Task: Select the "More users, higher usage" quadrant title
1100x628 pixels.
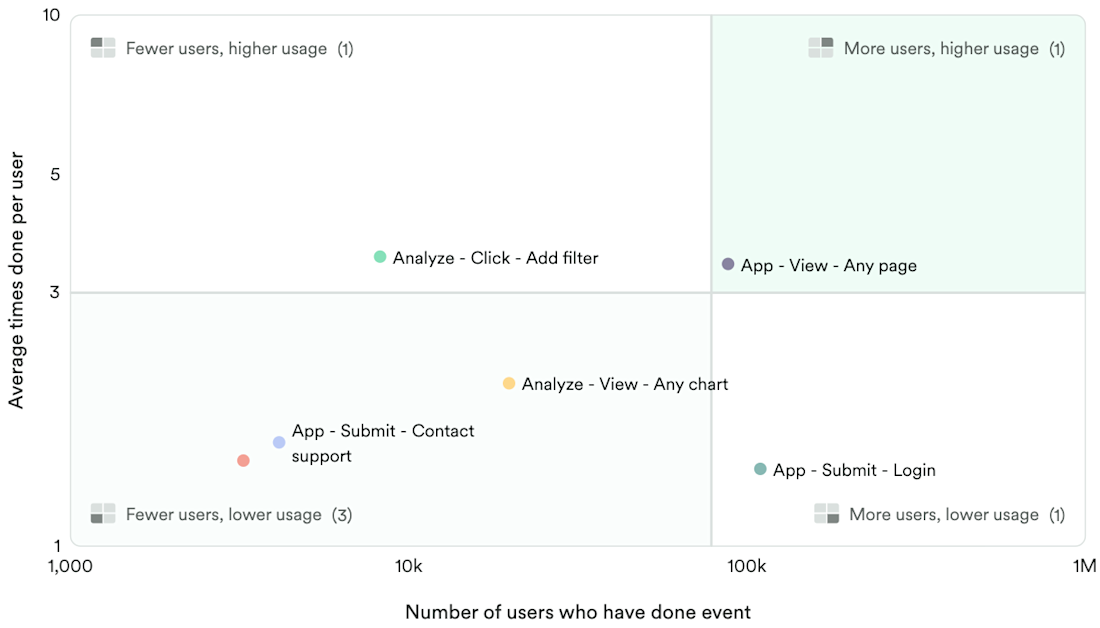Action: coord(941,48)
